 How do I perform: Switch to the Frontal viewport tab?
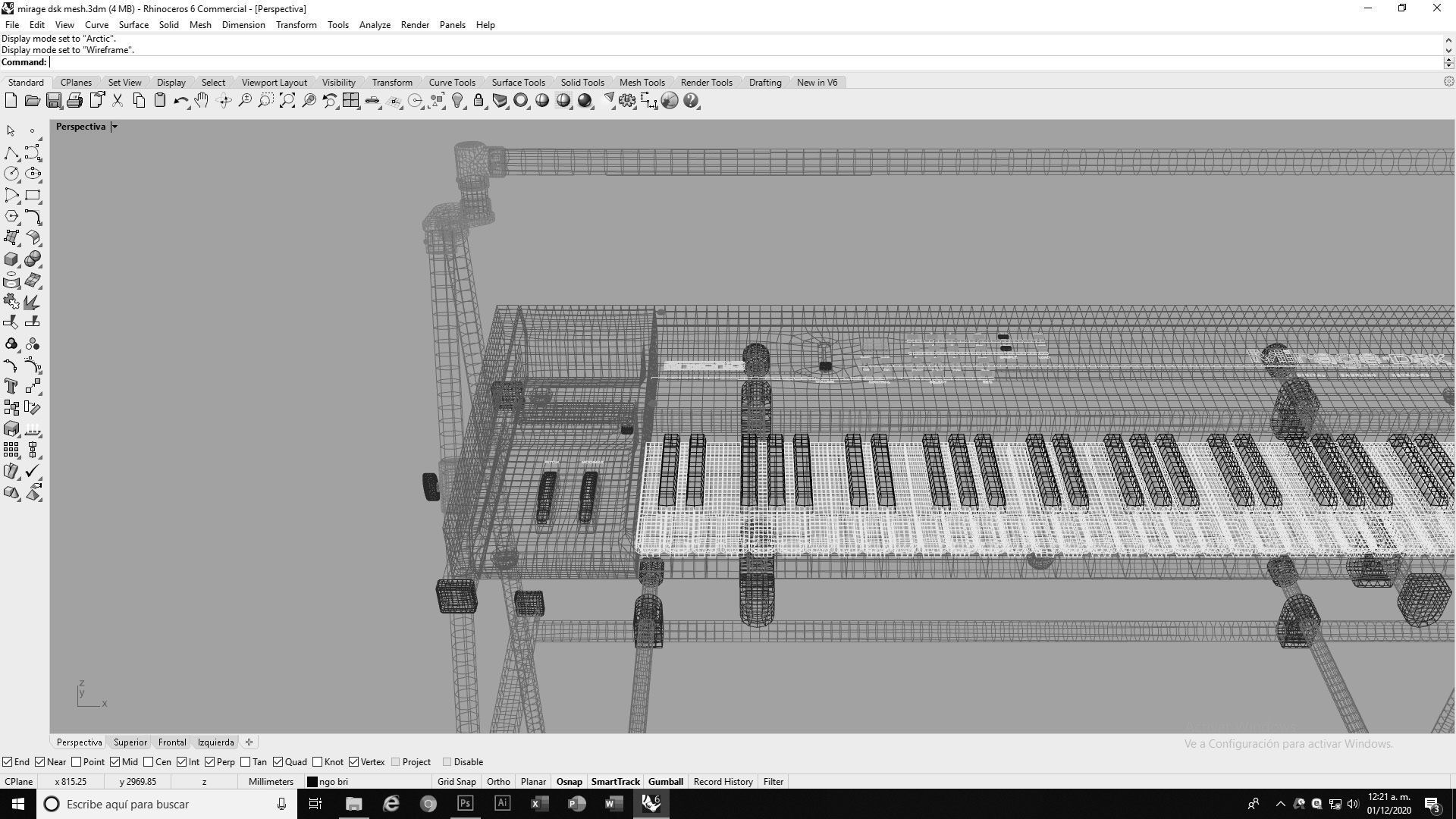[x=172, y=742]
